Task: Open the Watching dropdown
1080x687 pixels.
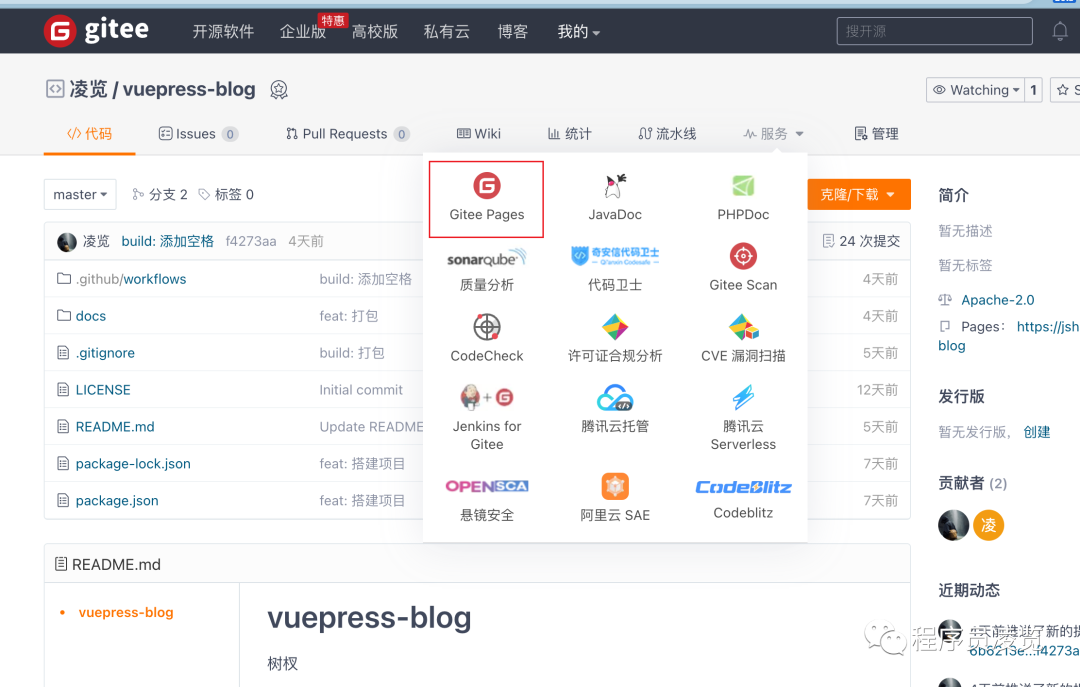Action: (975, 90)
